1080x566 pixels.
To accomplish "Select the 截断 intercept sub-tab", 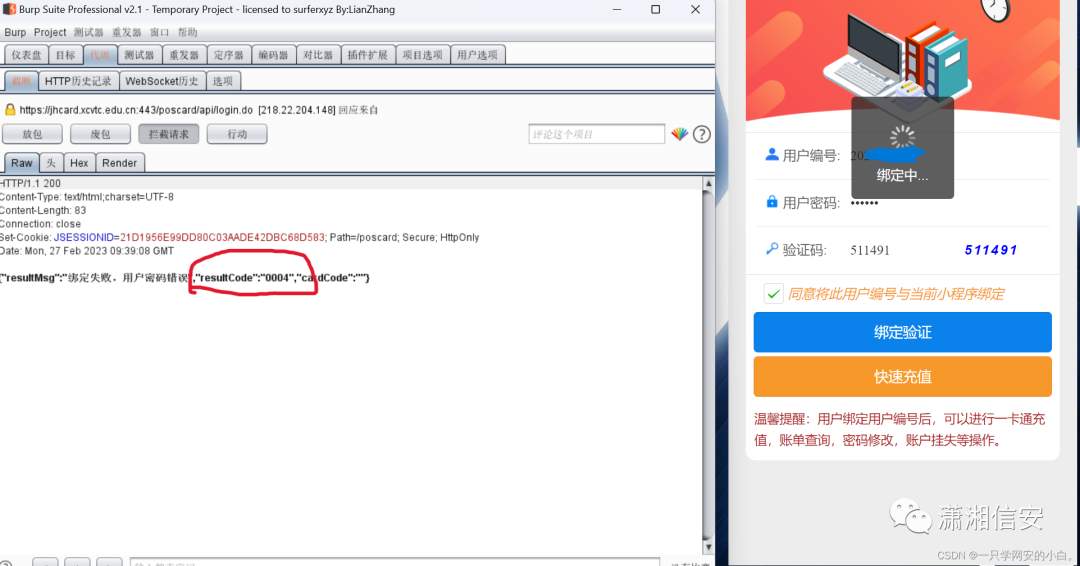I will tap(21, 81).
